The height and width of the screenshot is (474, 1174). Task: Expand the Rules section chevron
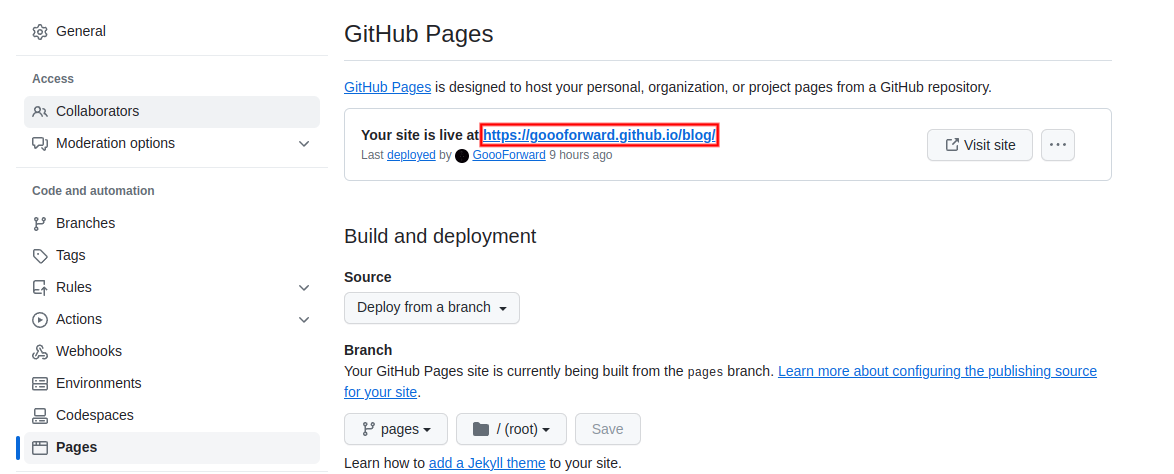click(x=304, y=288)
